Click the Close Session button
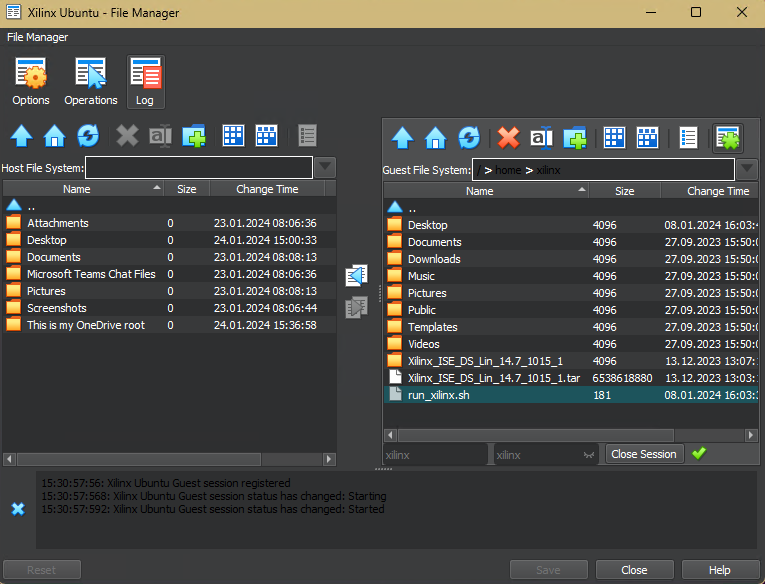The width and height of the screenshot is (765, 584). pos(644,454)
